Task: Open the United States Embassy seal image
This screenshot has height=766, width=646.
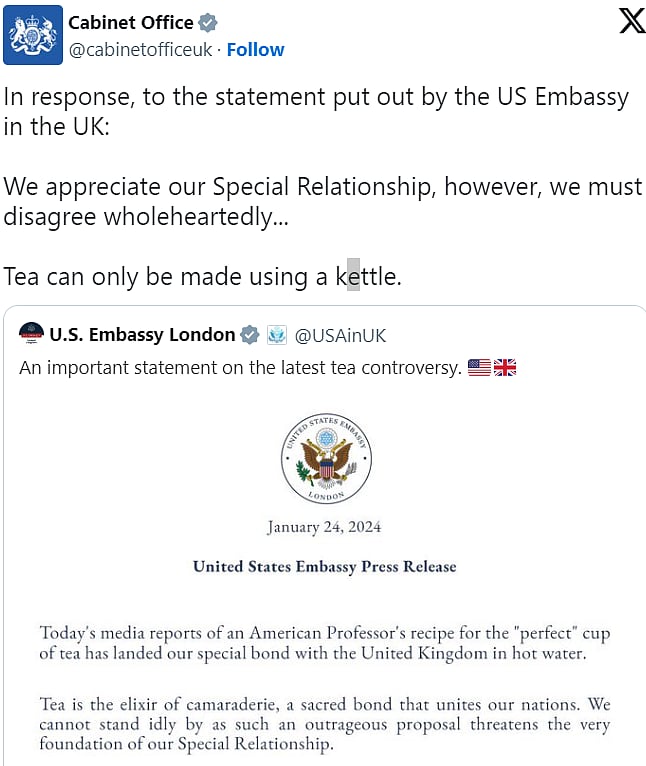Action: pyautogui.click(x=325, y=459)
